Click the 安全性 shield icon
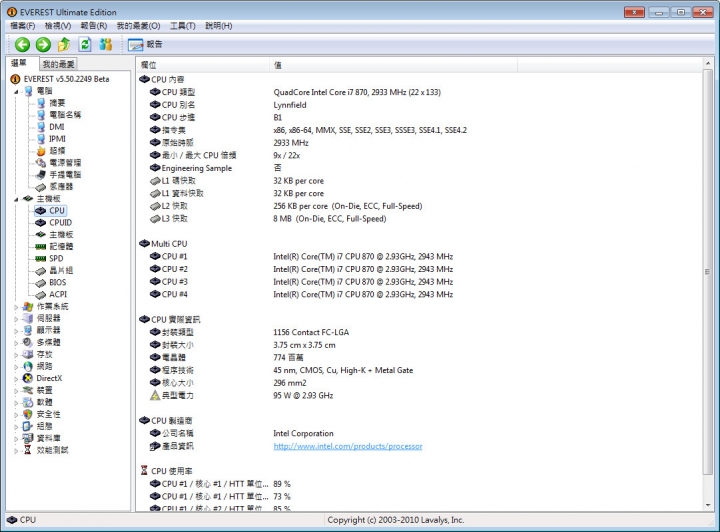720x532 pixels. [x=28, y=414]
